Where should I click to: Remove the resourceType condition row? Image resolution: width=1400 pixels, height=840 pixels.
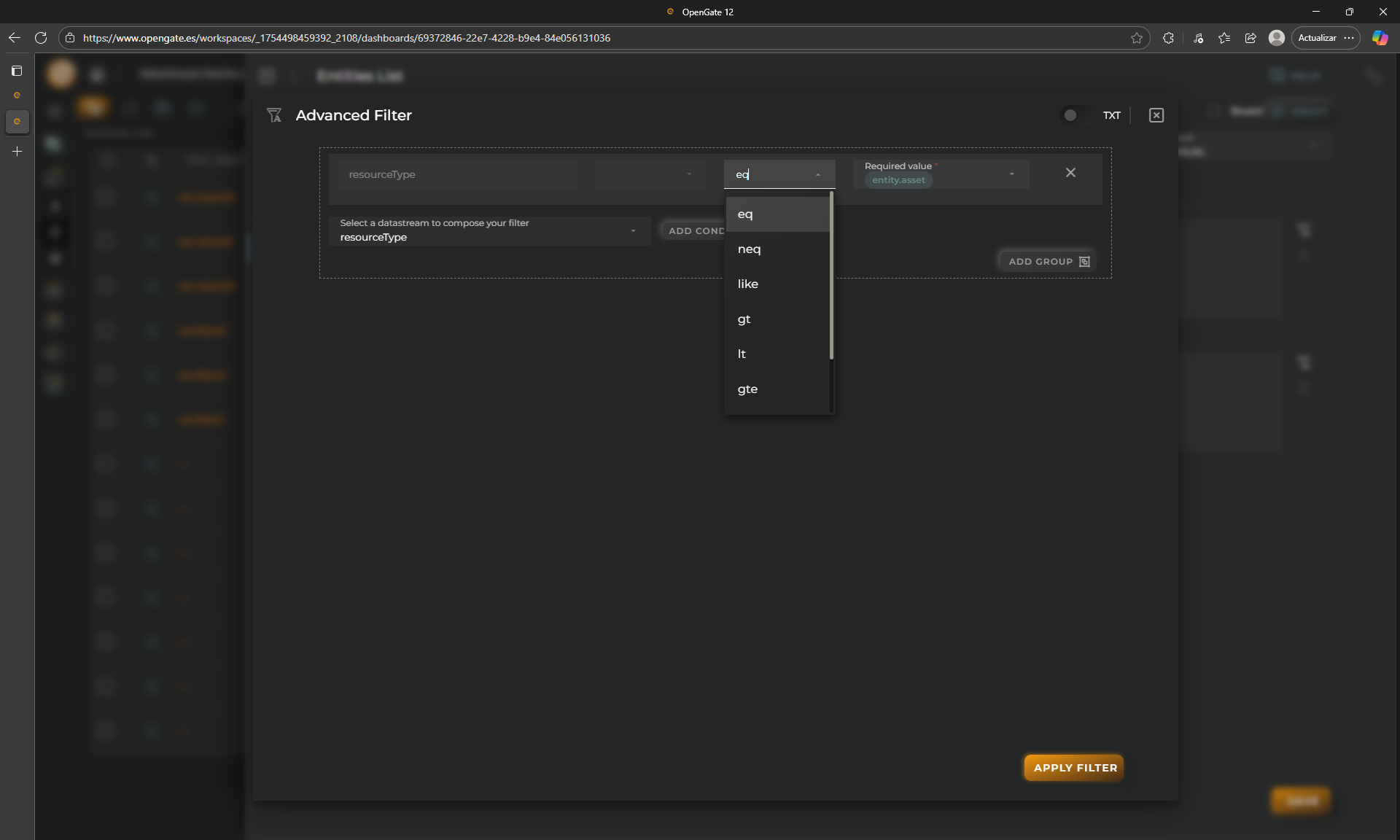pyautogui.click(x=1070, y=173)
